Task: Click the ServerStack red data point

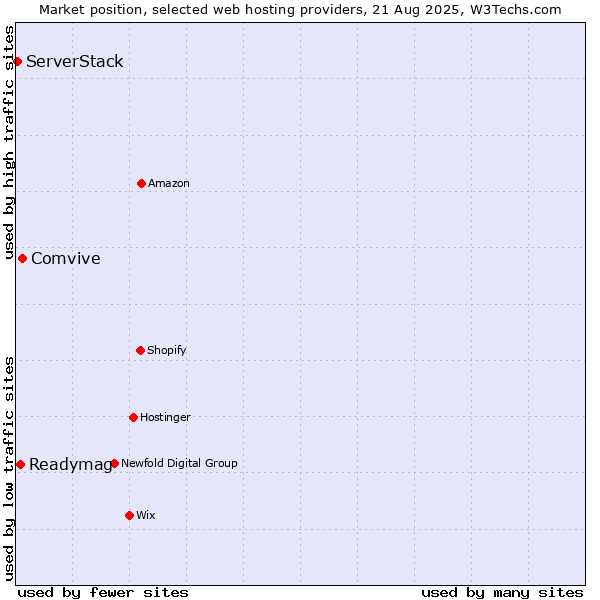Action: 17,61
